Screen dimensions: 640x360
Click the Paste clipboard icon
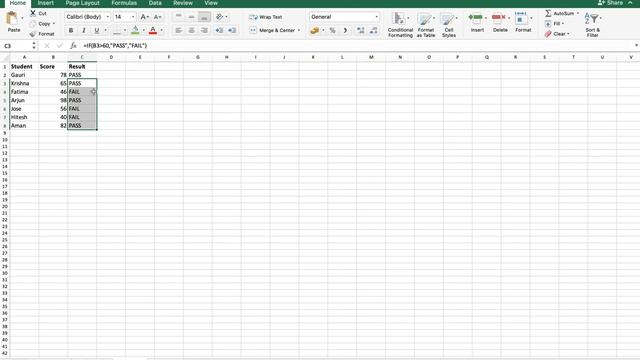[13, 18]
